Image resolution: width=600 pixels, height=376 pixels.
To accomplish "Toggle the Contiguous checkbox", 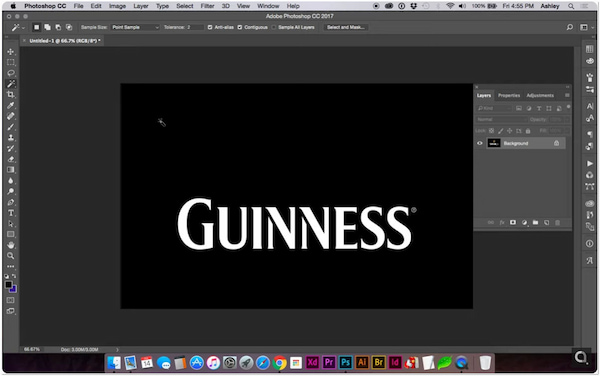I will [x=240, y=27].
